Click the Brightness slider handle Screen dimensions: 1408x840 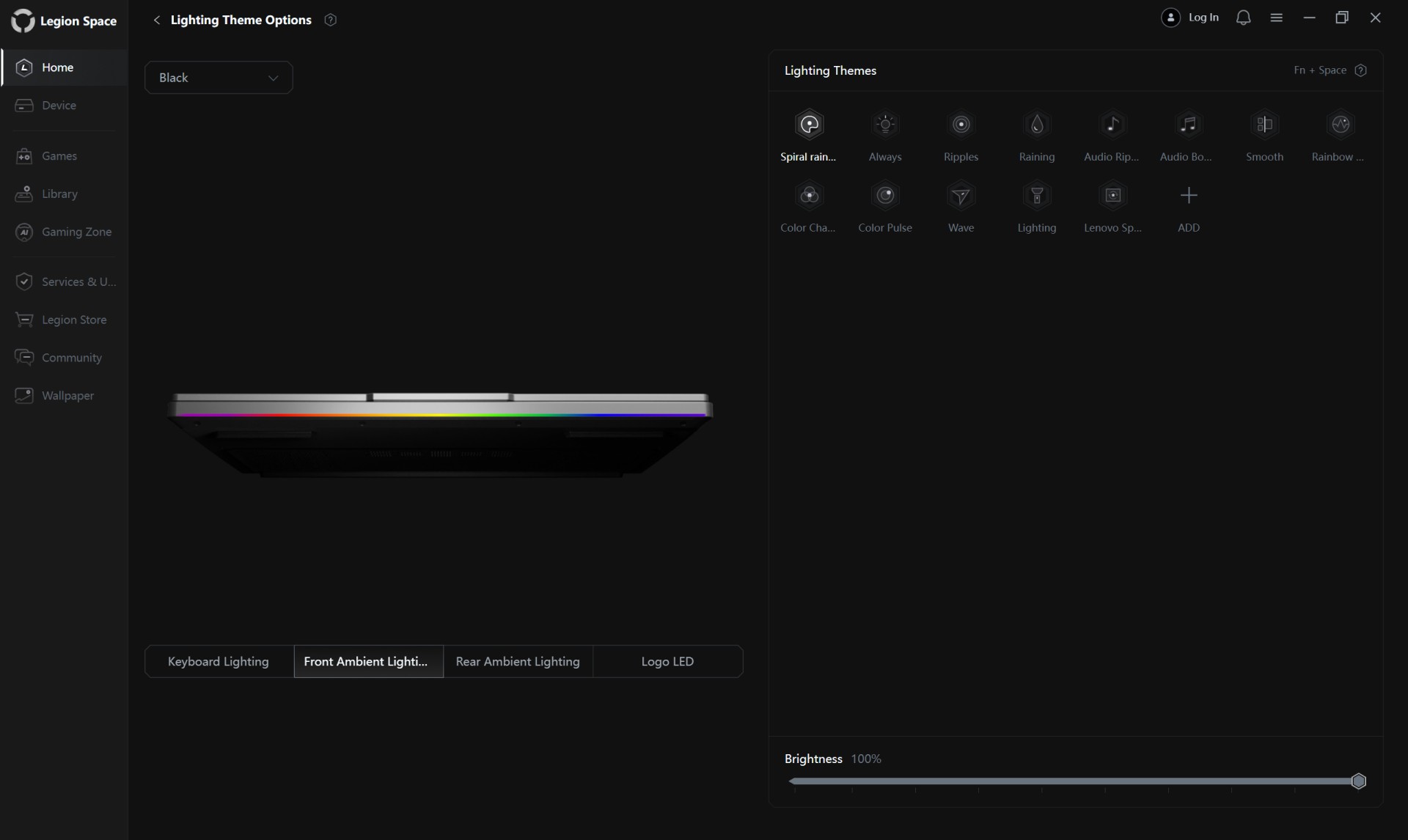point(1358,781)
